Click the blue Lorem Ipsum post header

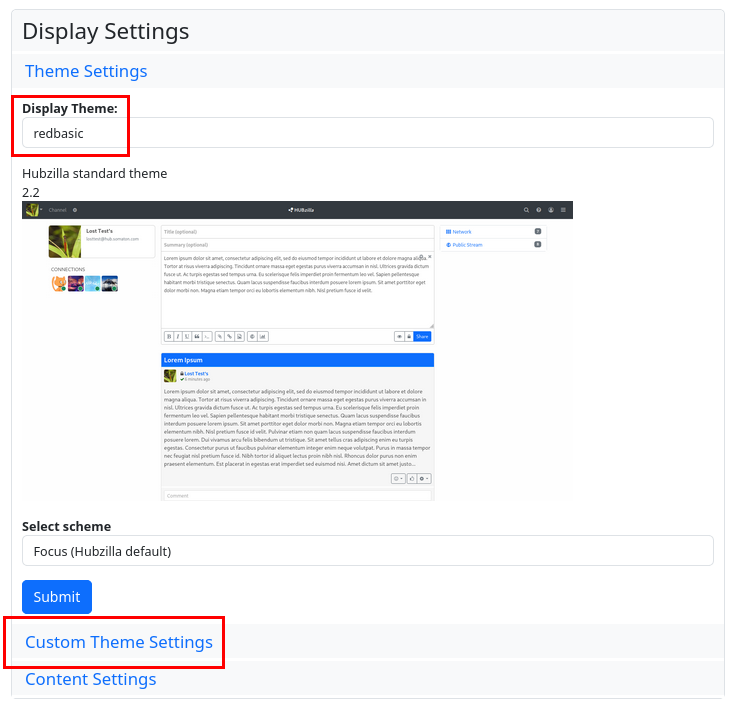pyautogui.click(x=297, y=359)
